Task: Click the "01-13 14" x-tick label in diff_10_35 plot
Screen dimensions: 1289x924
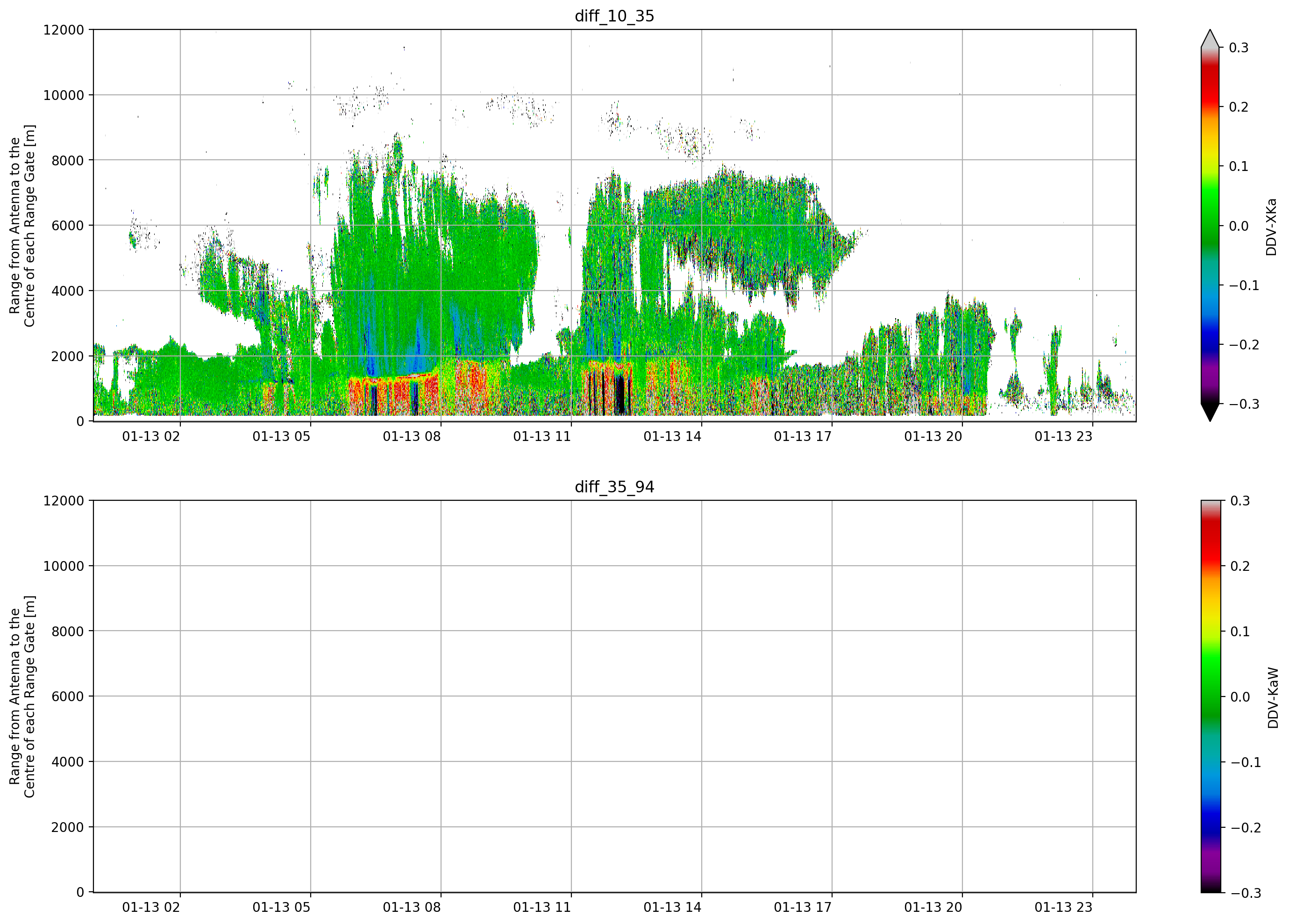Action: tap(672, 436)
